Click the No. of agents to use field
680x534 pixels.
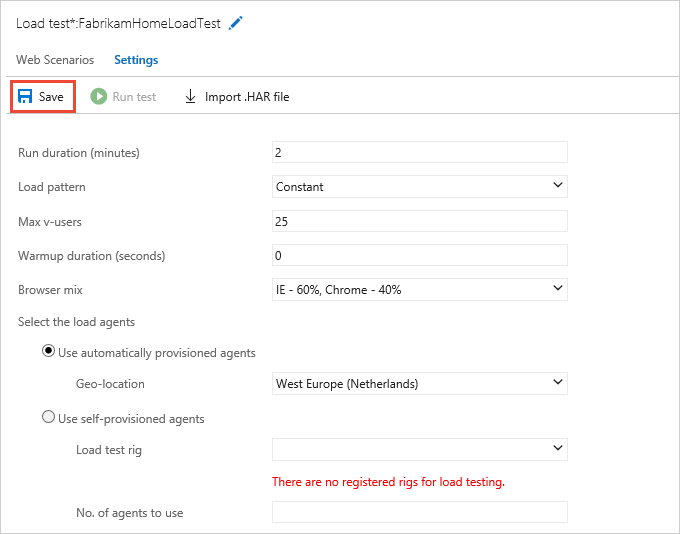click(419, 512)
